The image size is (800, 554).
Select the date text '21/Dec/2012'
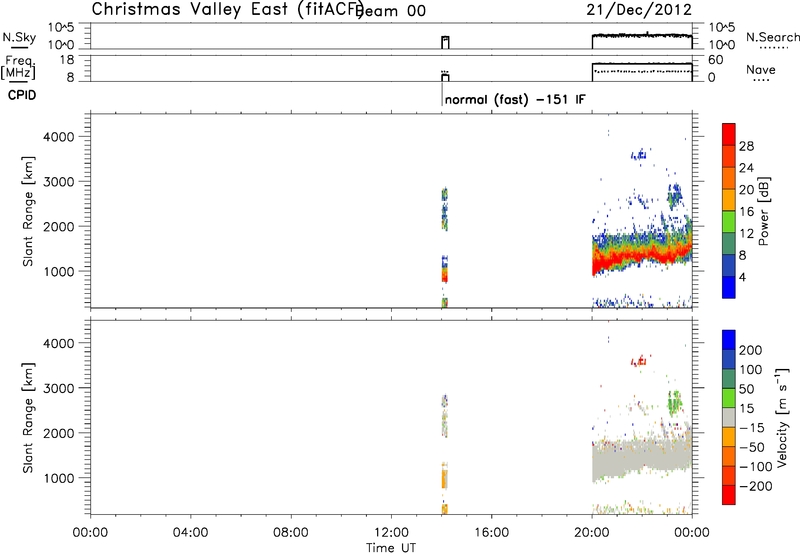(639, 10)
